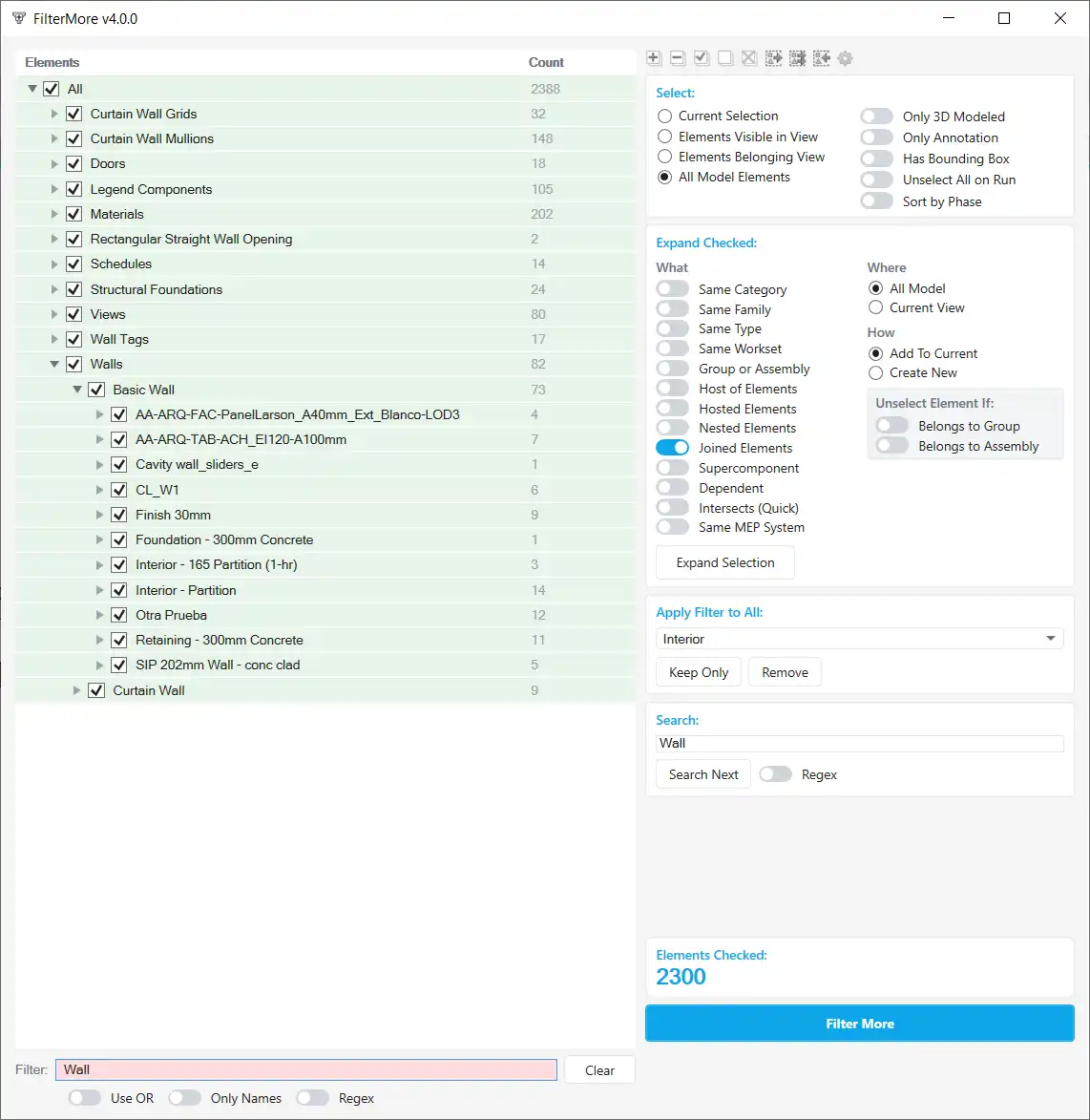Select the Current Selection radio button
Screen dimensions: 1090x1120
point(665,116)
